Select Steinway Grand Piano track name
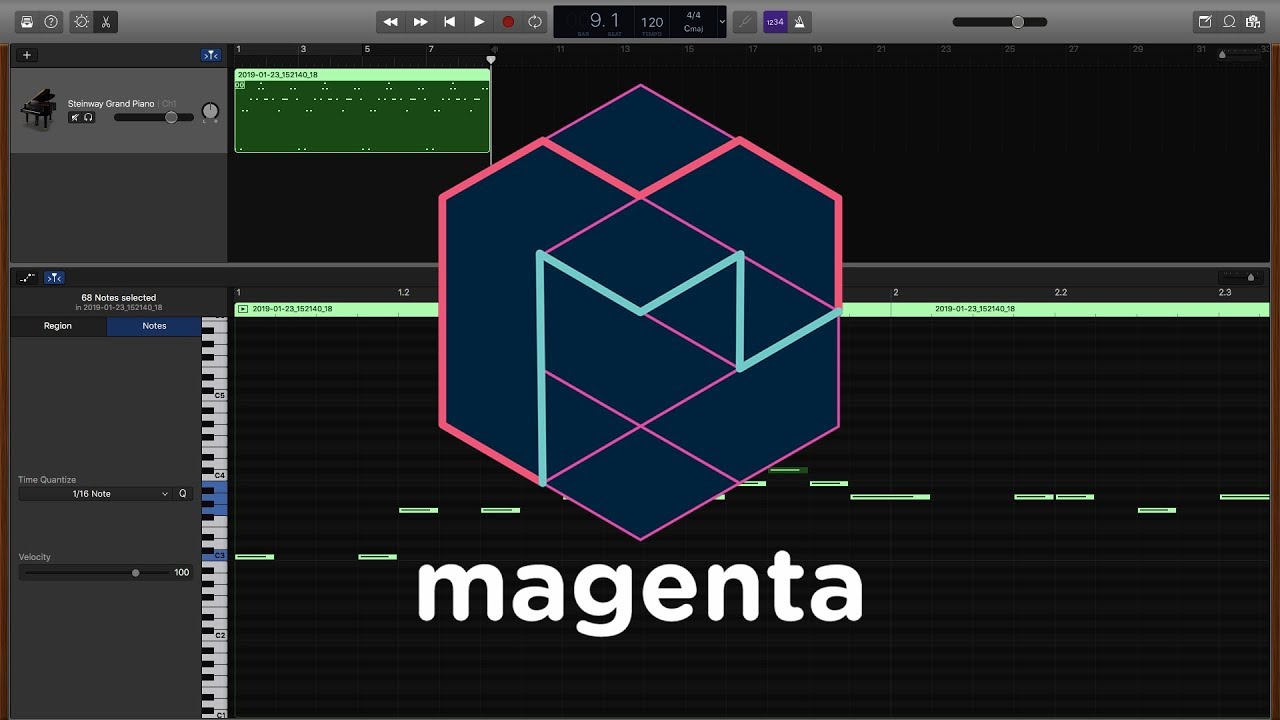The width and height of the screenshot is (1280, 720). 111,103
